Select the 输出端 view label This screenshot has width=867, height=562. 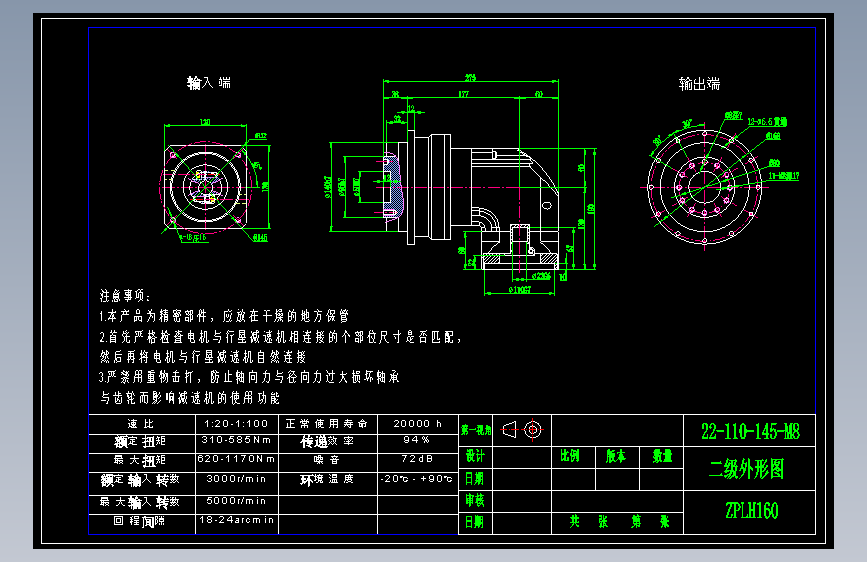pyautogui.click(x=699, y=84)
